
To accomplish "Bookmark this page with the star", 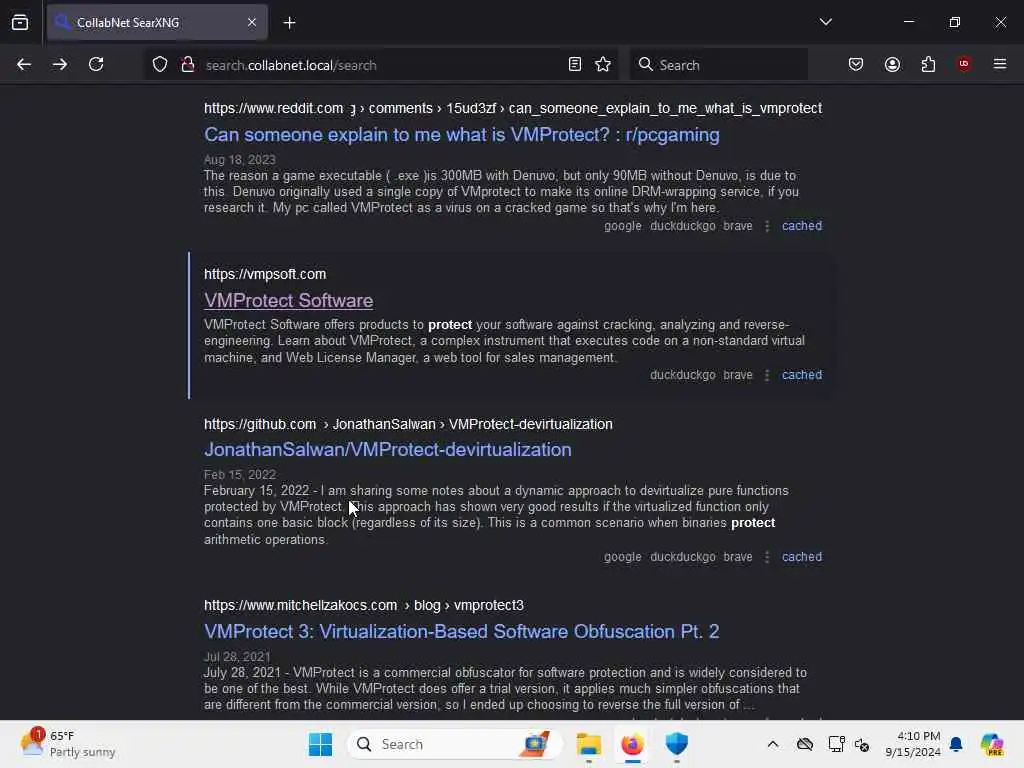I will pos(603,65).
